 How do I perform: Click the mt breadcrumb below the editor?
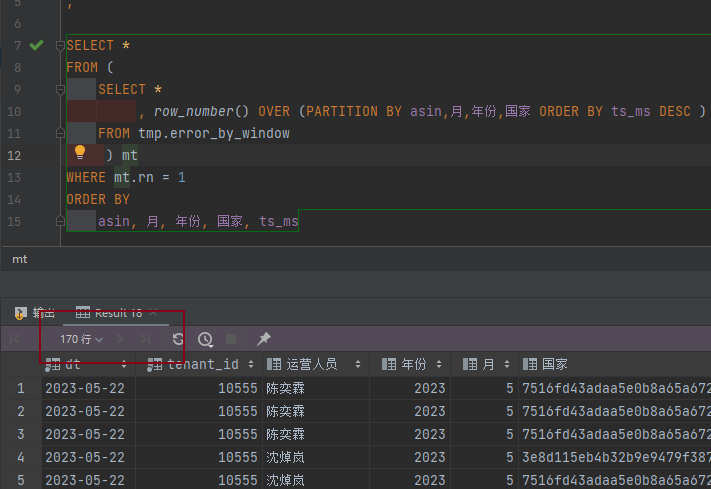point(19,259)
